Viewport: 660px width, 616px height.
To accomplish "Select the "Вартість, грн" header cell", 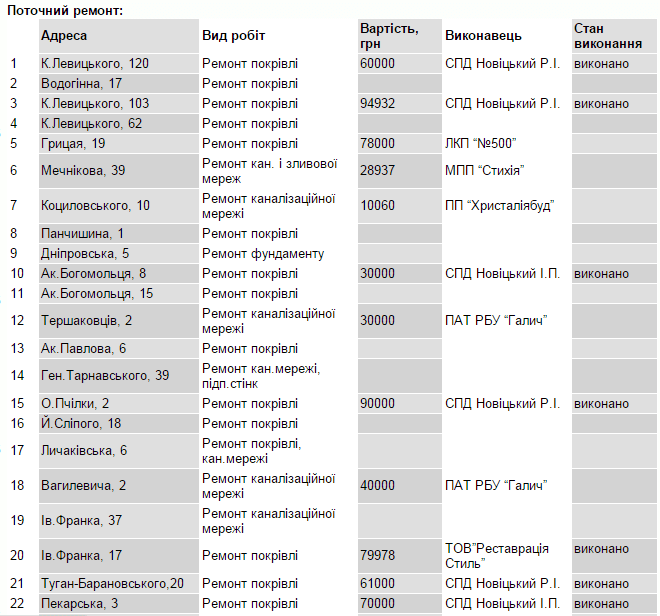I will point(389,36).
